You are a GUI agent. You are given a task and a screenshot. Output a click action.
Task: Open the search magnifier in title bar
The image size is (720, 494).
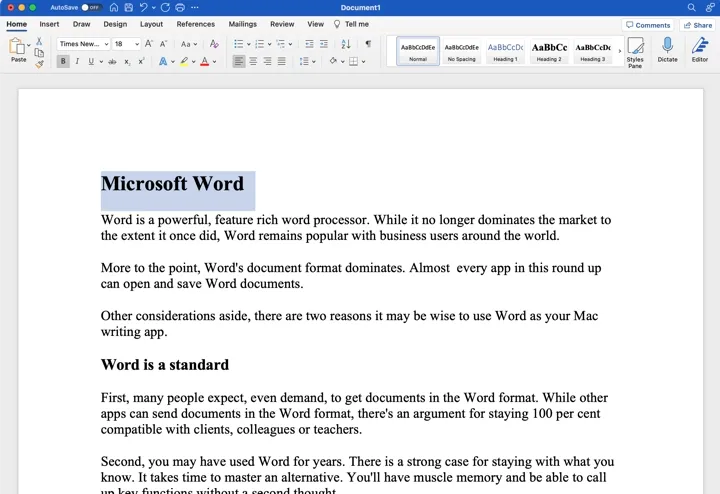pos(692,7)
